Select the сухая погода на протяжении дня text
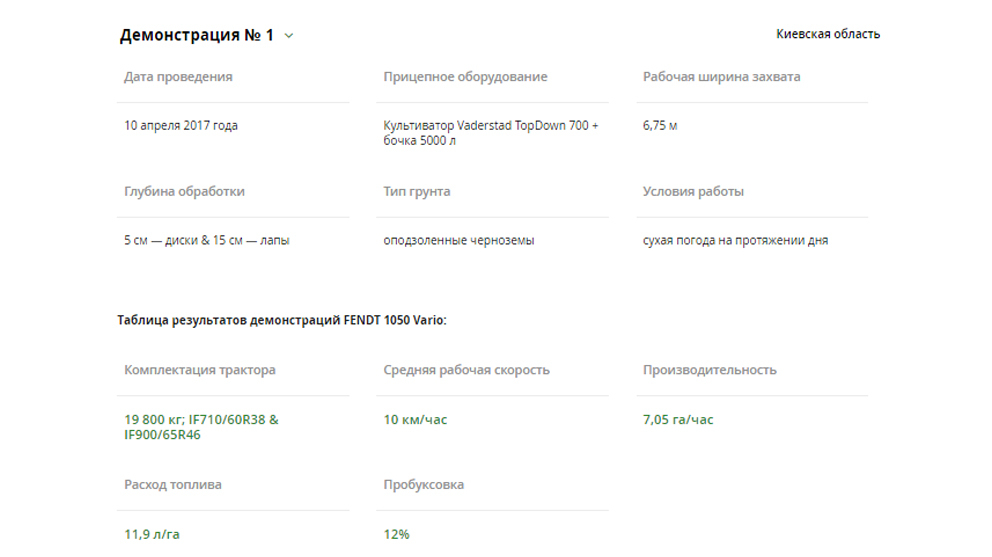This screenshot has height=557, width=992. point(735,241)
